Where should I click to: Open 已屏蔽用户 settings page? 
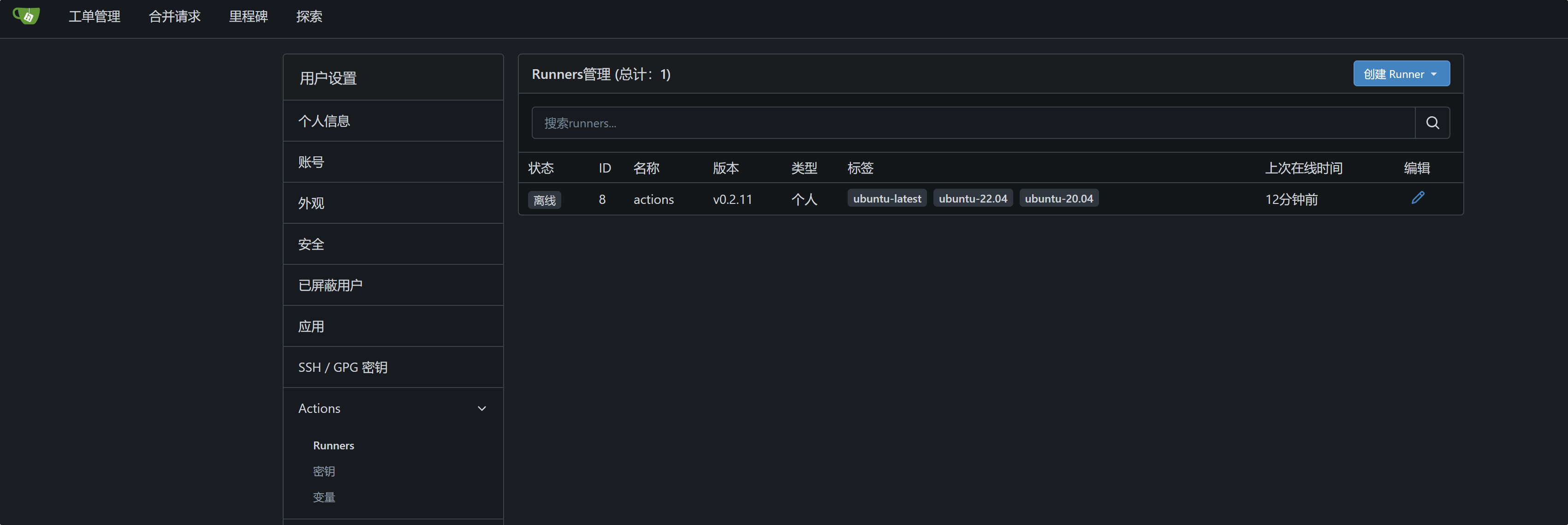[x=330, y=285]
